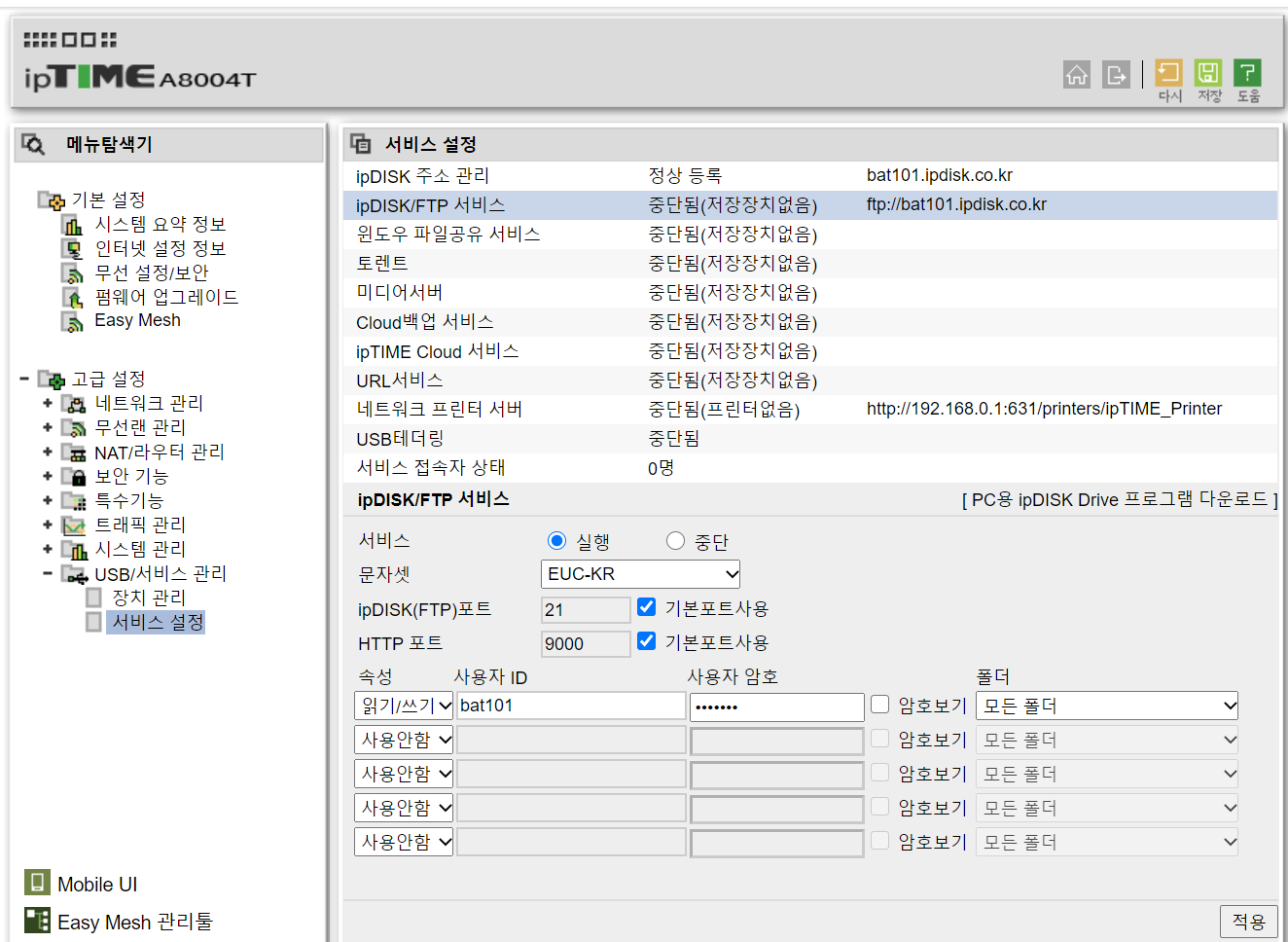Click the 사용자 ID bat101 field
The width and height of the screenshot is (1288, 942).
coord(571,706)
